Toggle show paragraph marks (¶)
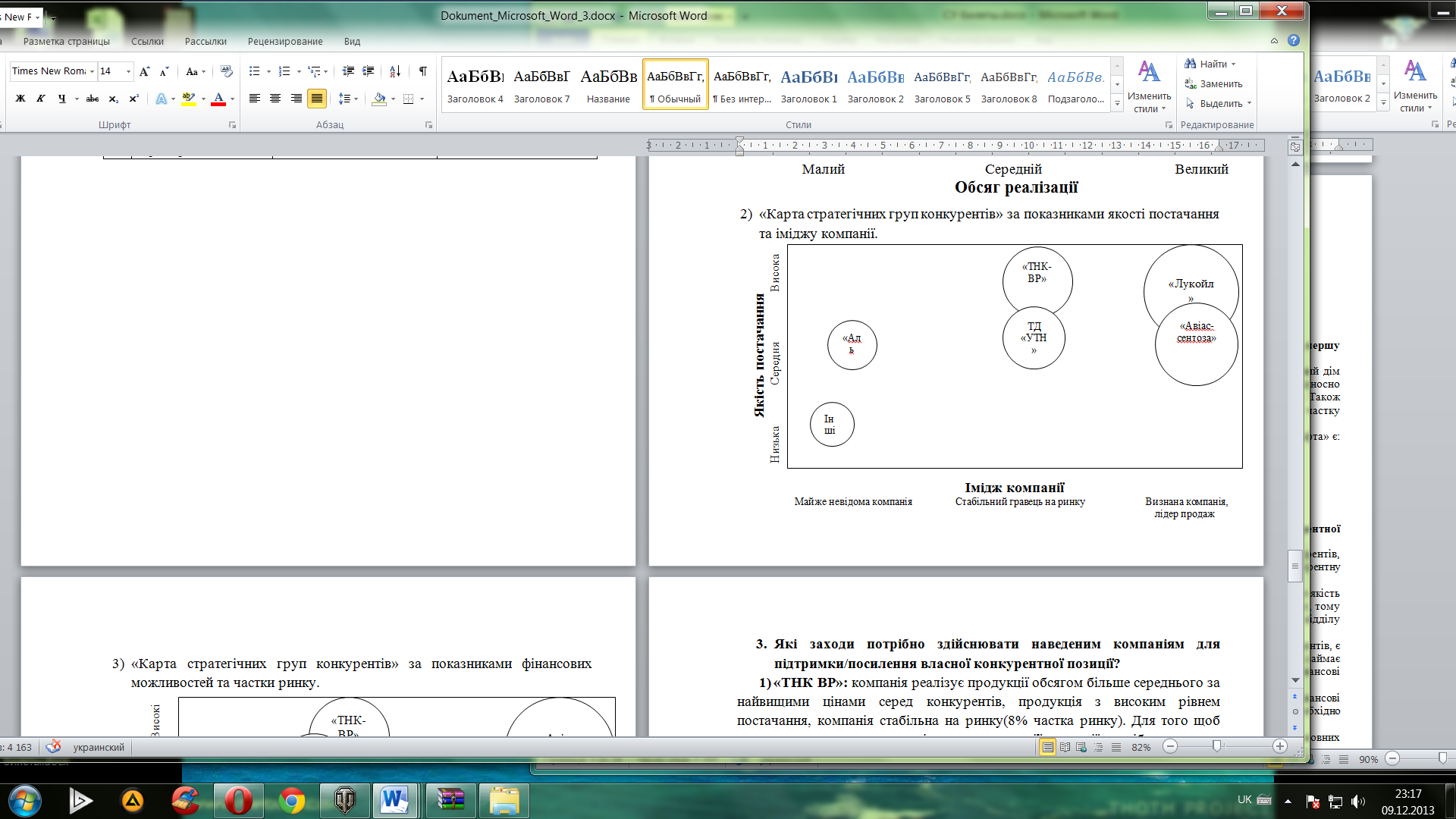The image size is (1456, 819). coord(423,71)
